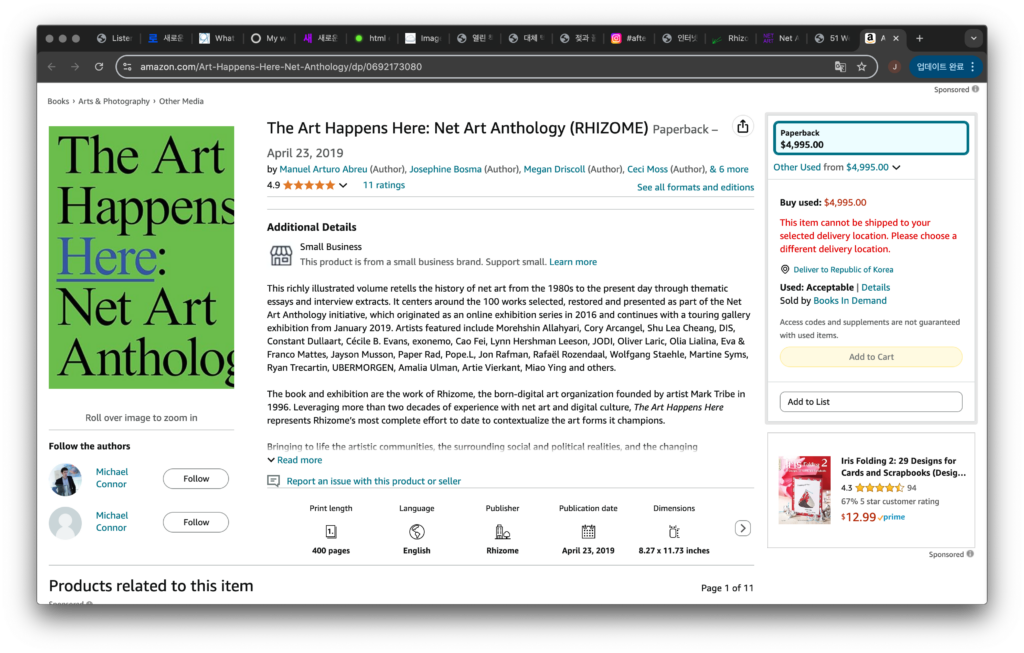Image resolution: width=1024 pixels, height=653 pixels.
Task: Click the site information icon in address bar
Action: click(127, 67)
